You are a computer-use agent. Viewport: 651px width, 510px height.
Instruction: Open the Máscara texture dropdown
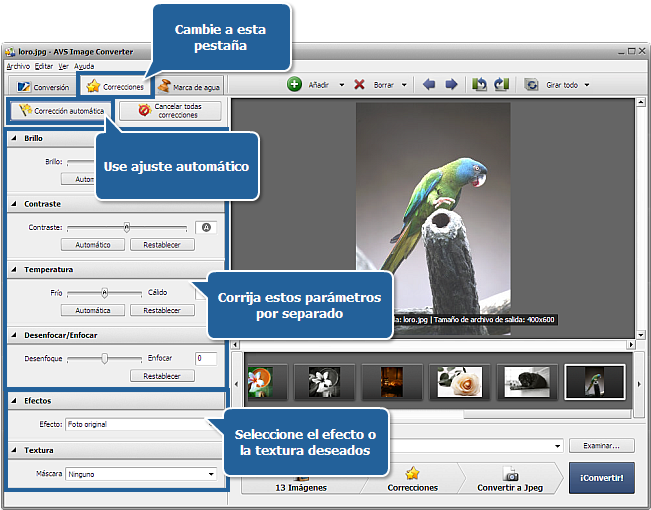coord(211,474)
